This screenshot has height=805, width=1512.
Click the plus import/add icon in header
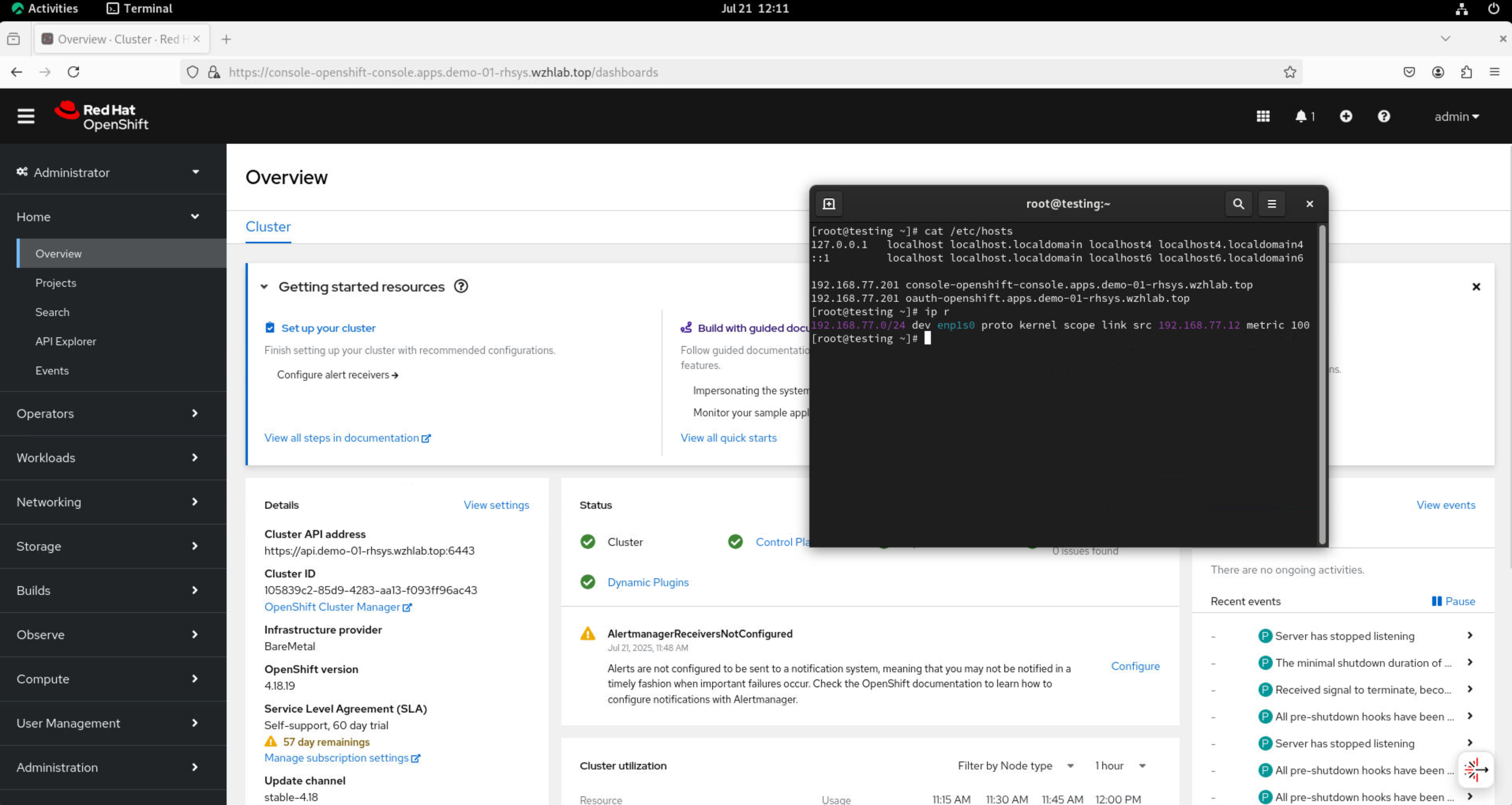click(1345, 116)
